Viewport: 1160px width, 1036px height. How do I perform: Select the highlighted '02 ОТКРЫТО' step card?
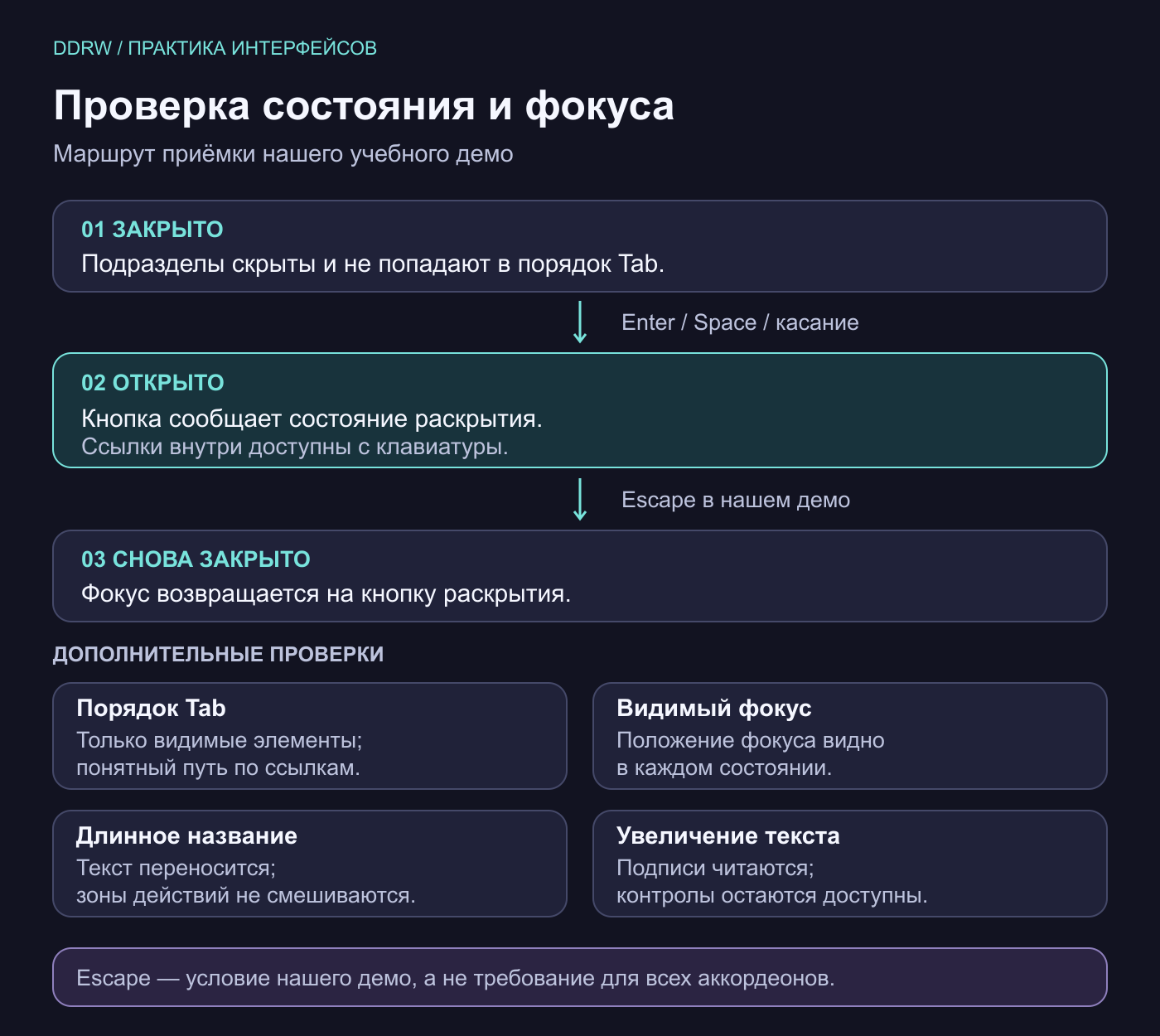[x=580, y=410]
